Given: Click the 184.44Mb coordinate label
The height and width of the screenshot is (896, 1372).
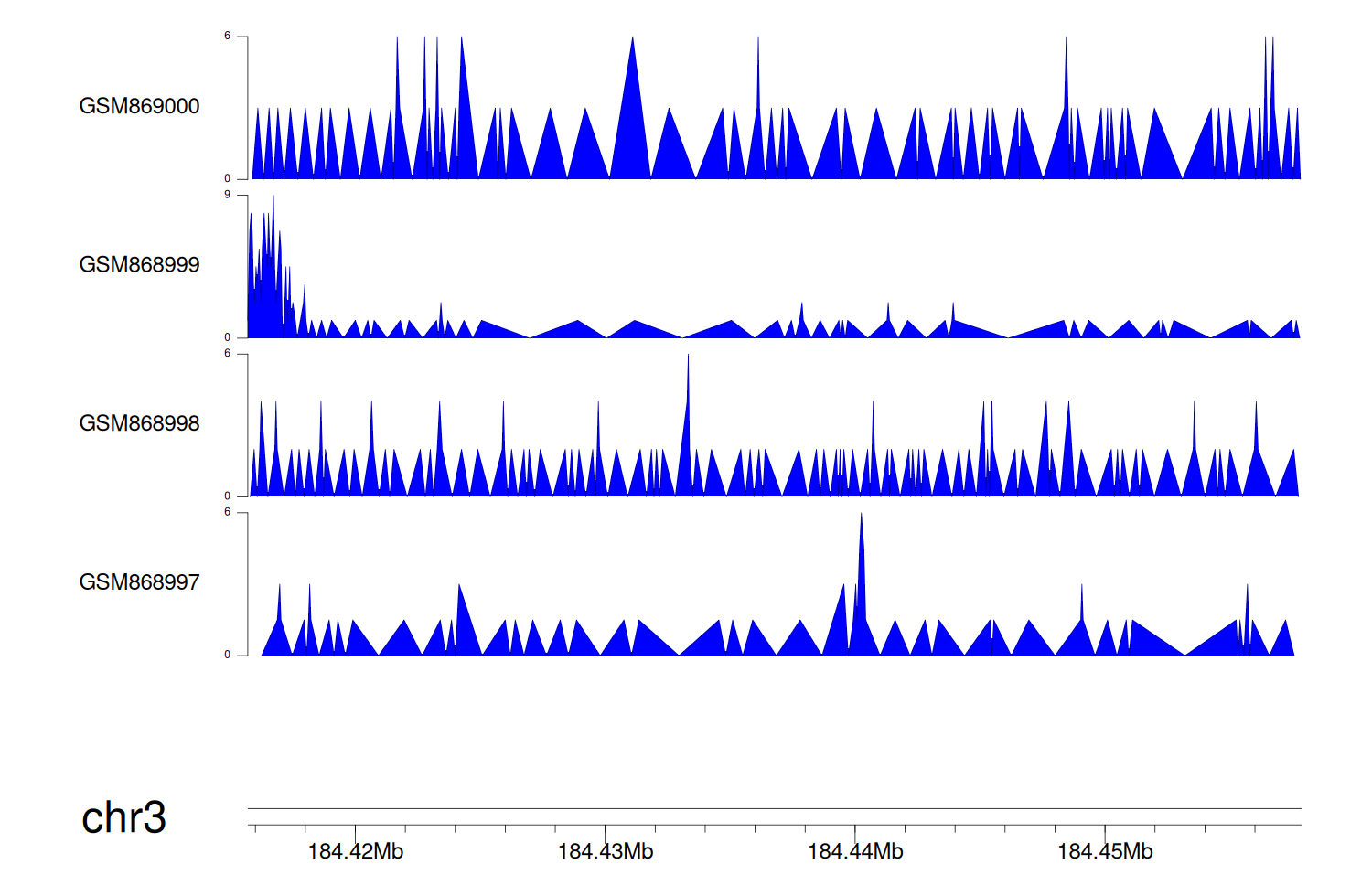Looking at the screenshot, I should 855,852.
